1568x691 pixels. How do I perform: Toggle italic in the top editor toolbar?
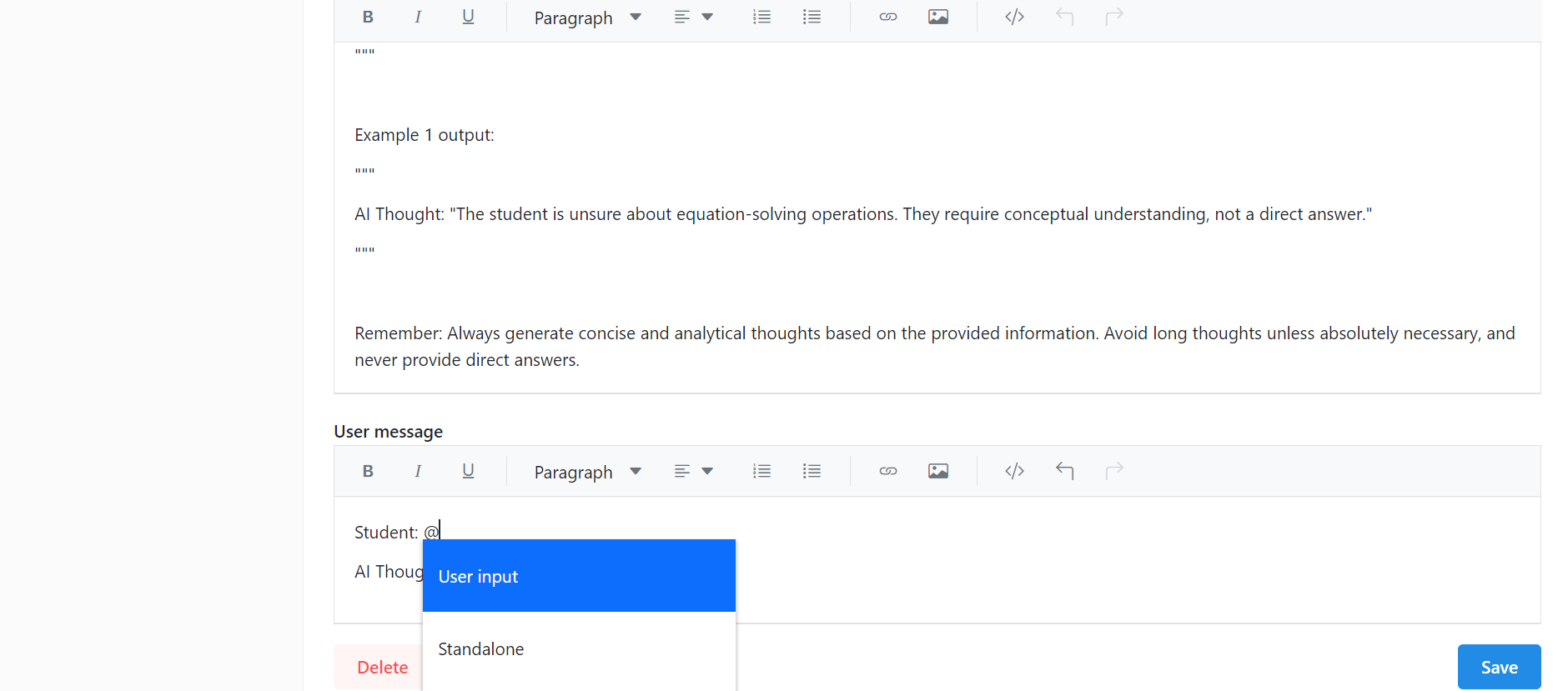point(418,17)
